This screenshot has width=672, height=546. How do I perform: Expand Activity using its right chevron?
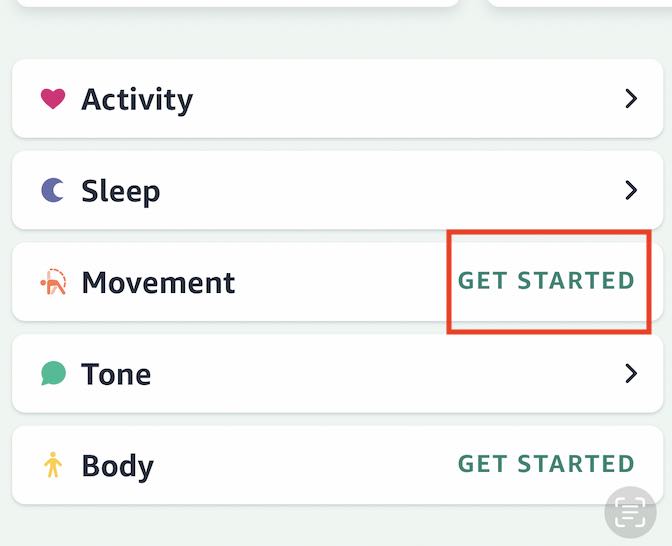point(630,99)
